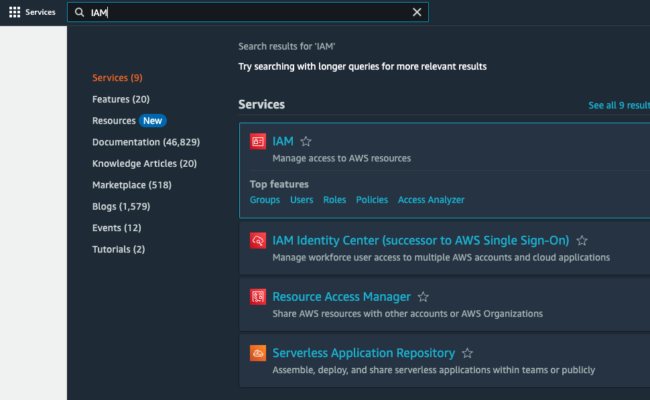This screenshot has width=650, height=400.
Task: Click 'Share AWS resources with other accounts' description
Action: click(x=407, y=314)
